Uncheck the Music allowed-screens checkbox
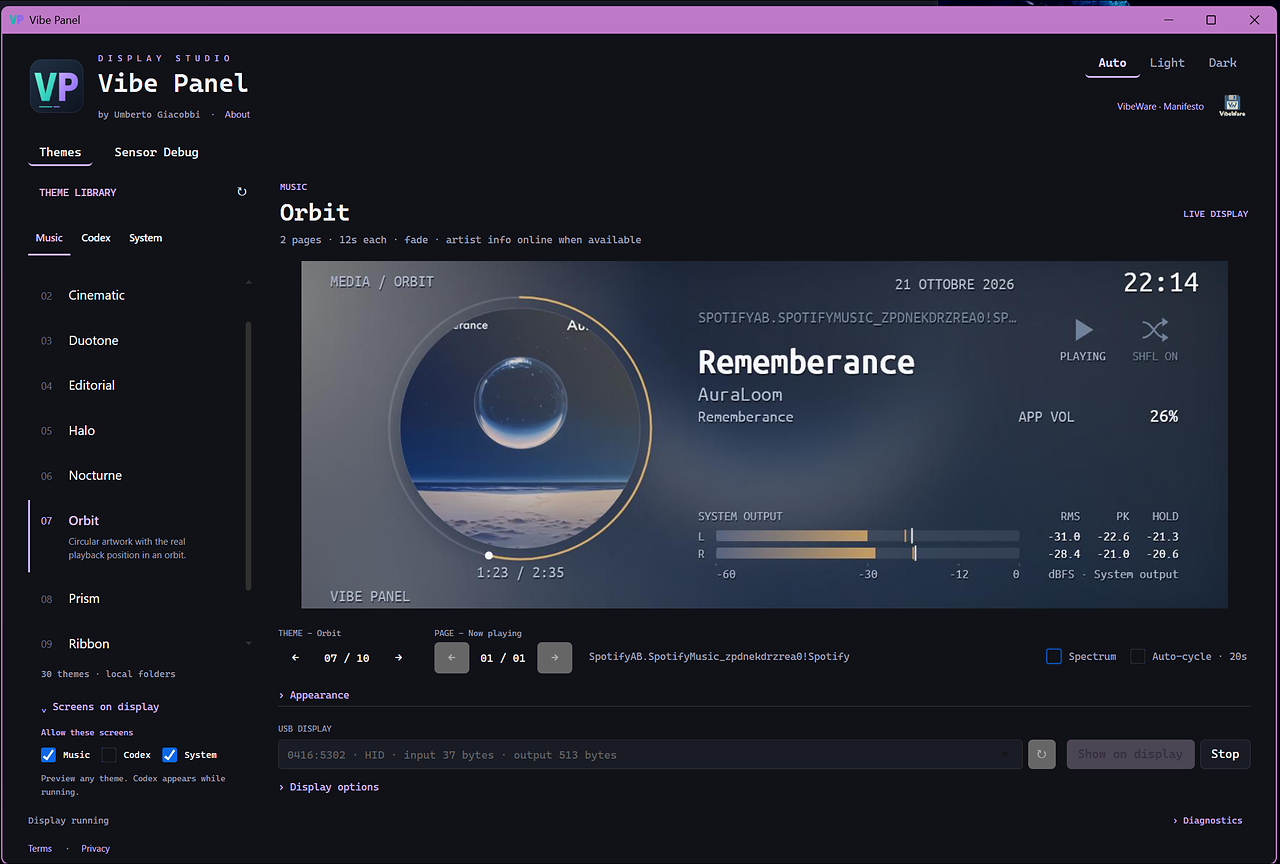The width and height of the screenshot is (1280, 864). tap(48, 755)
